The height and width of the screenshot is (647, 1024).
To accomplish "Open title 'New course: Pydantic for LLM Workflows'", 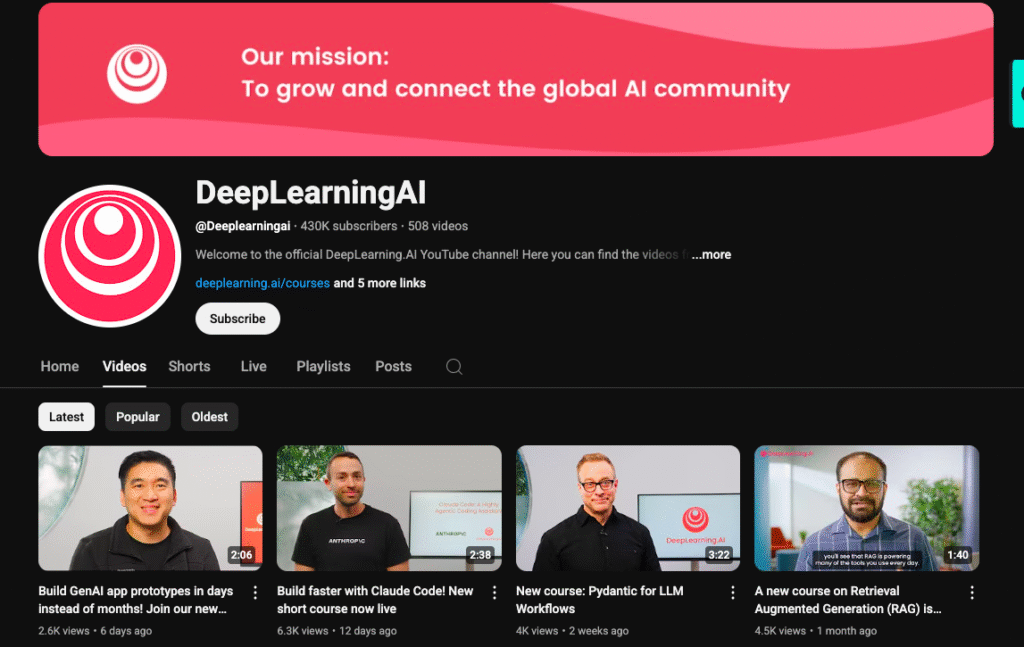I will (x=600, y=599).
